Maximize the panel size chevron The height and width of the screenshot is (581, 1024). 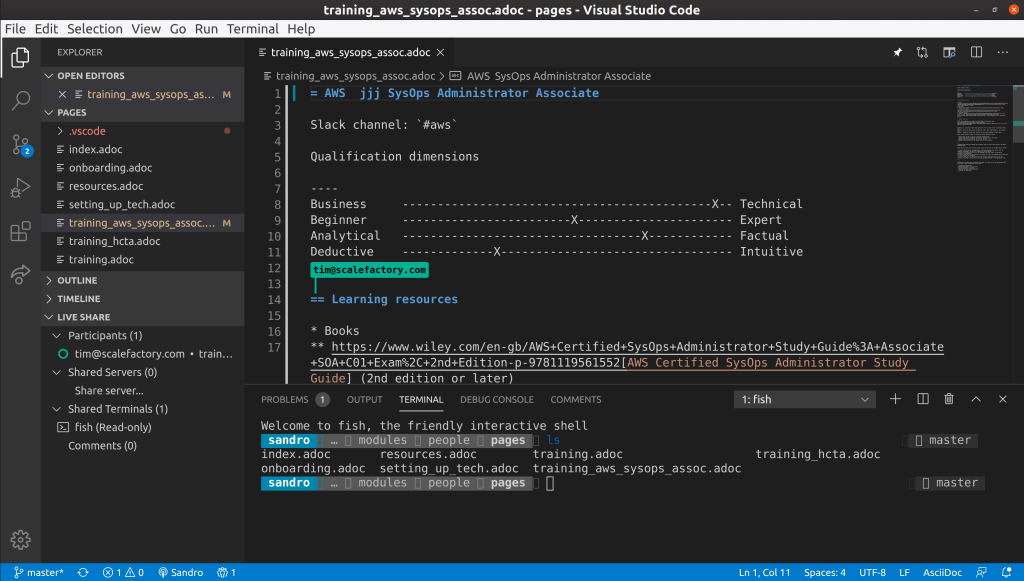[x=976, y=399]
